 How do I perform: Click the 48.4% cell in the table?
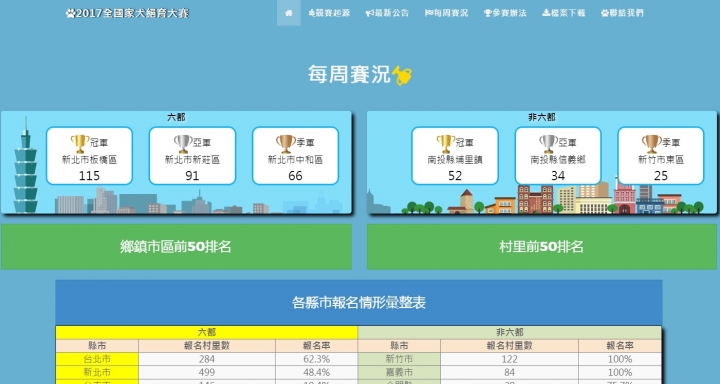click(x=316, y=372)
